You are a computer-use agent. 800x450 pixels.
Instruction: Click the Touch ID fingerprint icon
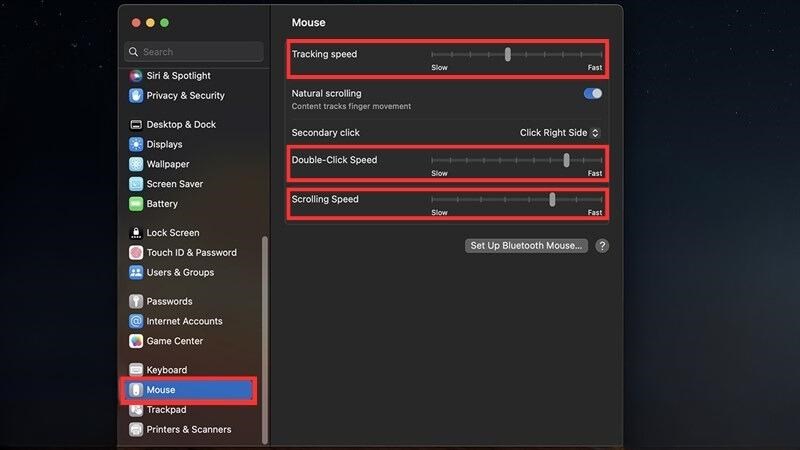136,253
